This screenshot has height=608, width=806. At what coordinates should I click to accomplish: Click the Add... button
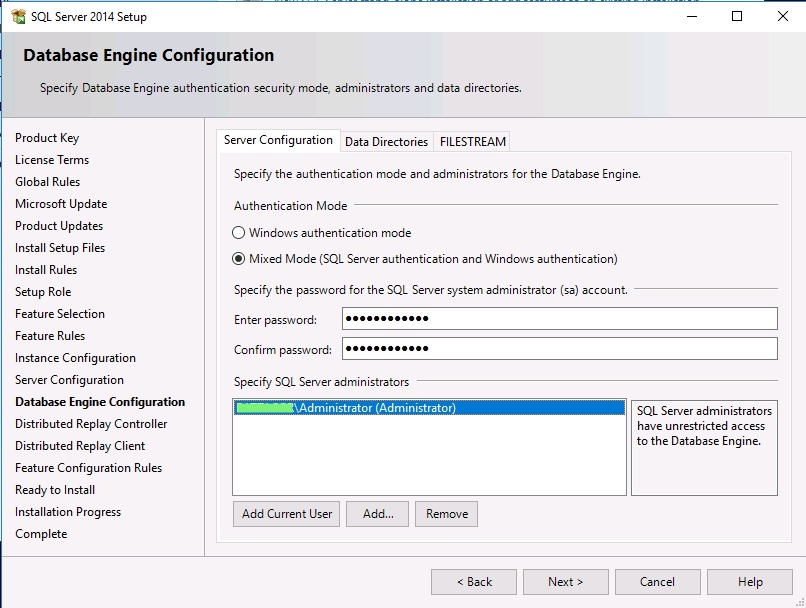point(377,514)
